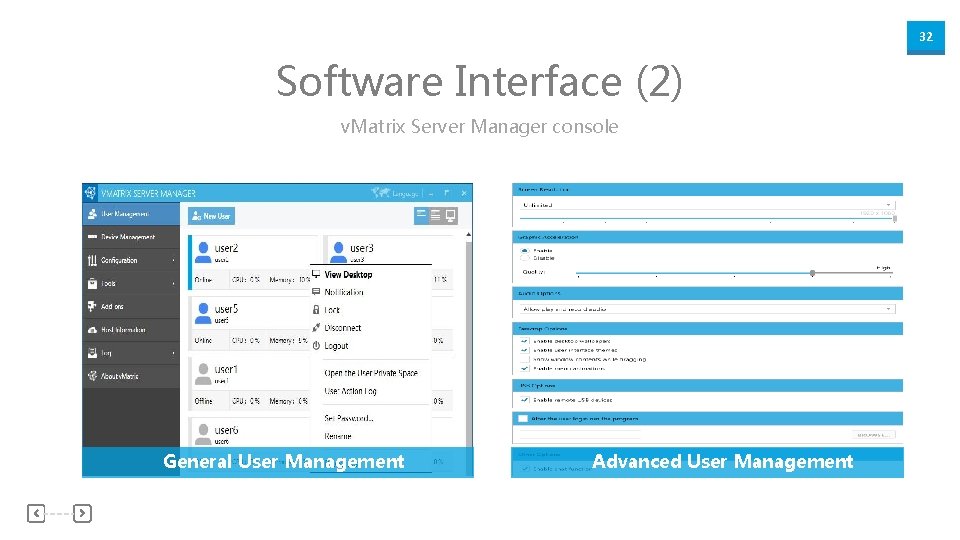This screenshot has height=540, width=960.
Task: Click the Disconnect plug icon
Action: coord(316,328)
